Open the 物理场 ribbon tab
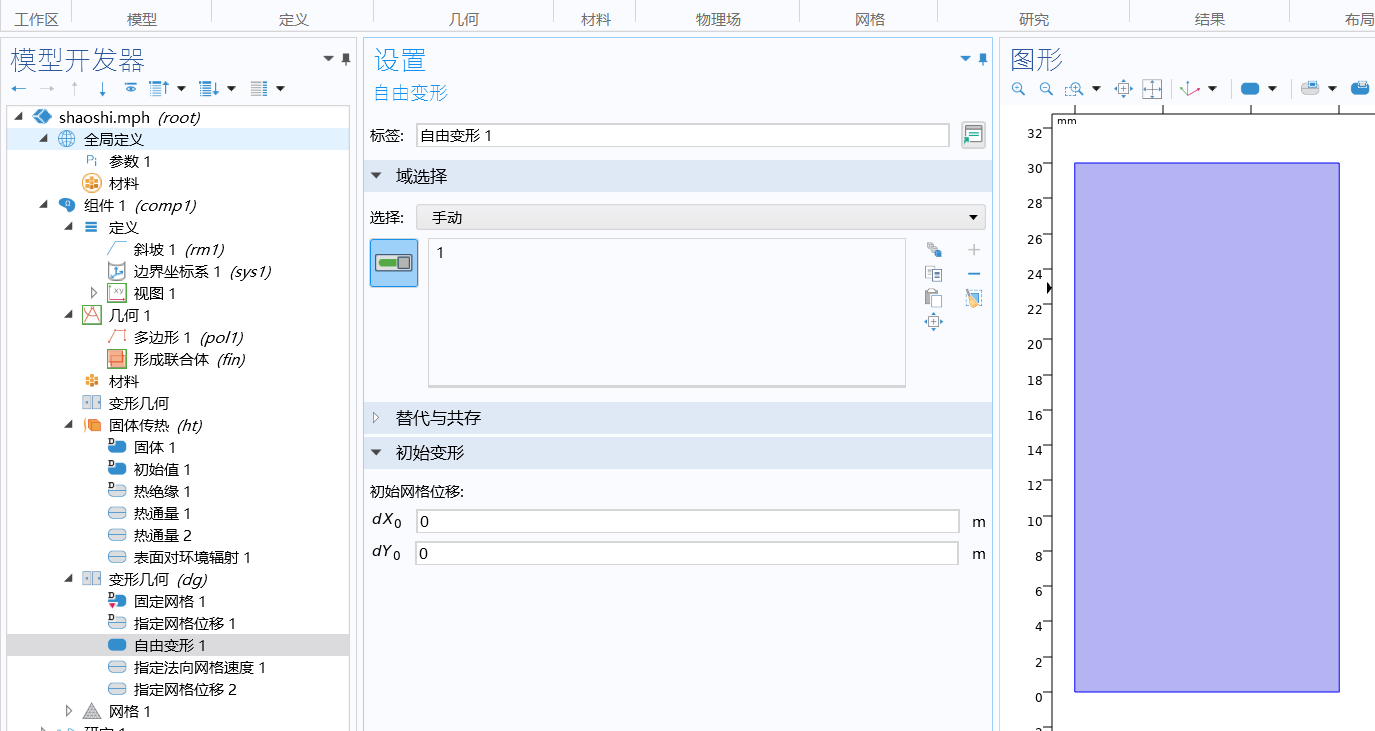 click(x=718, y=19)
